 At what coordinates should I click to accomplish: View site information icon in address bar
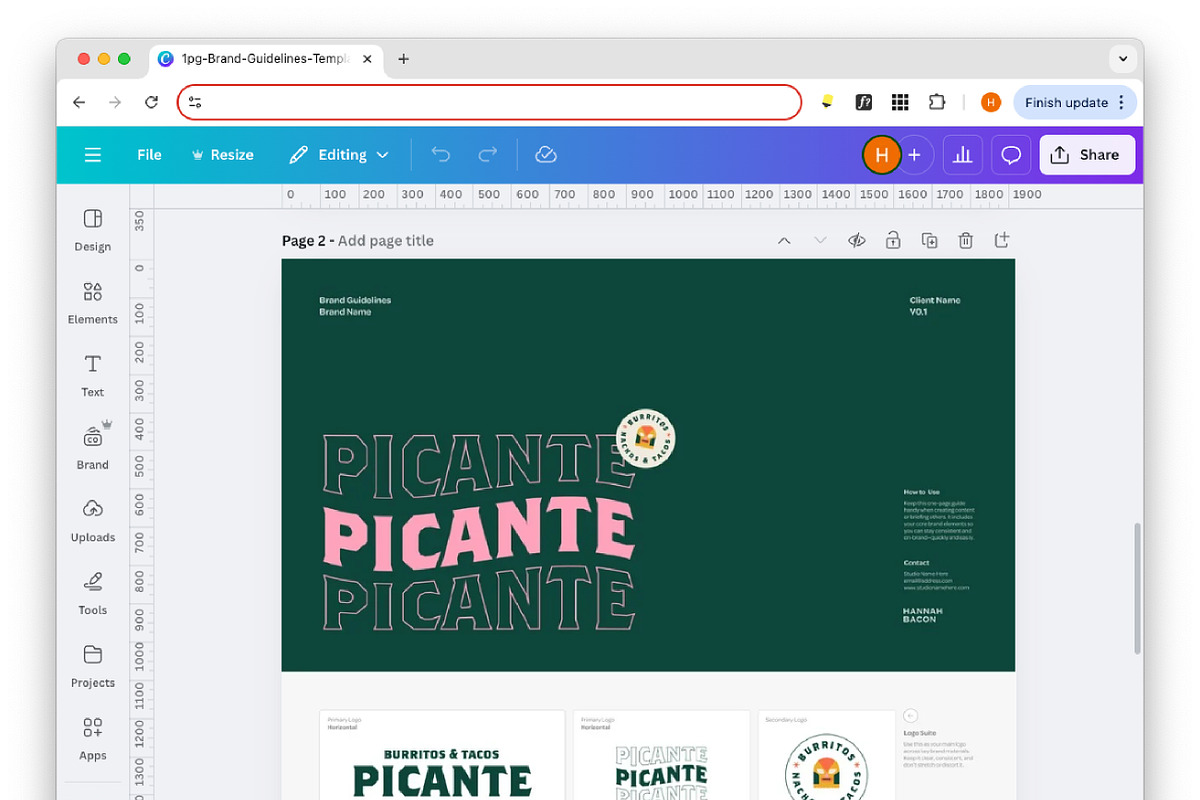(x=195, y=102)
